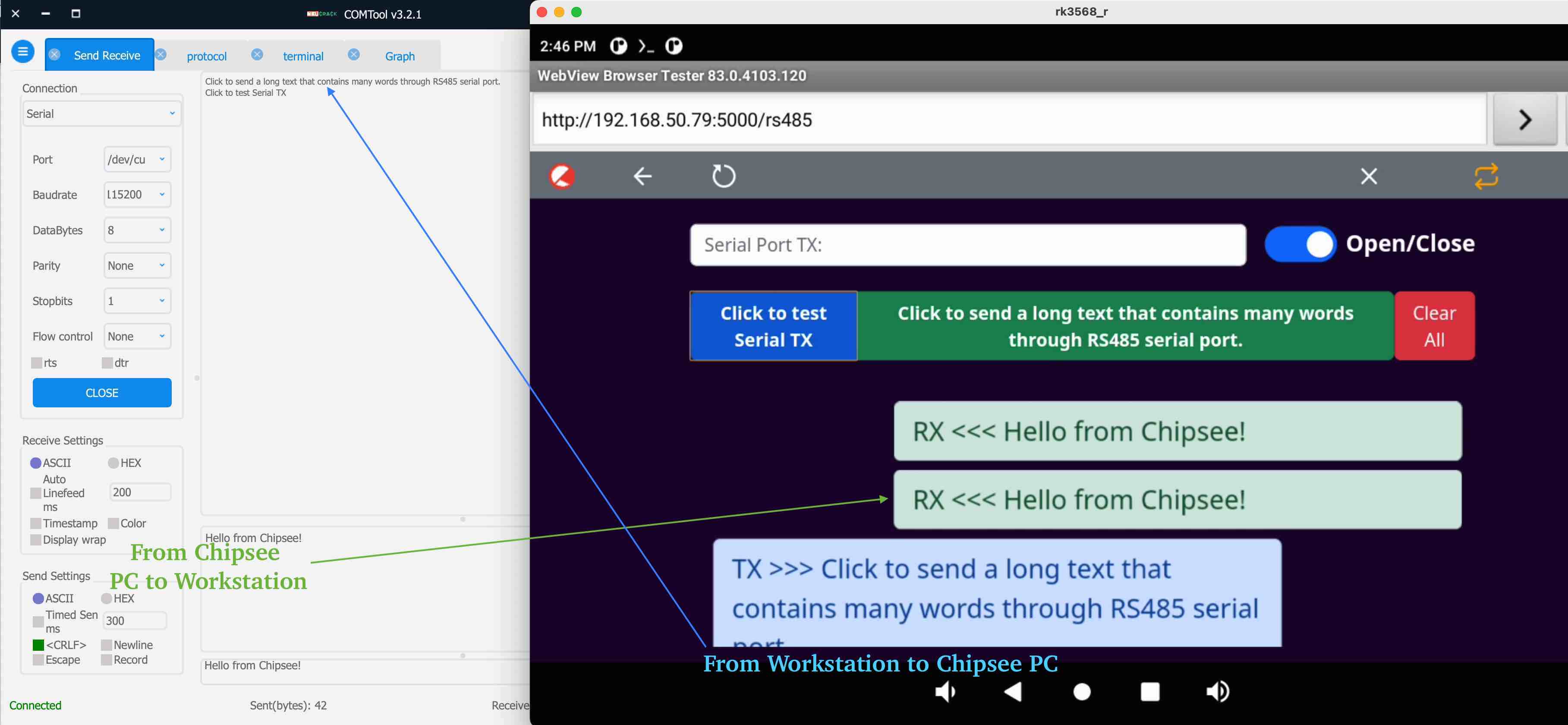The height and width of the screenshot is (725, 1568).
Task: Switch to the protocol tab
Action: [x=206, y=56]
